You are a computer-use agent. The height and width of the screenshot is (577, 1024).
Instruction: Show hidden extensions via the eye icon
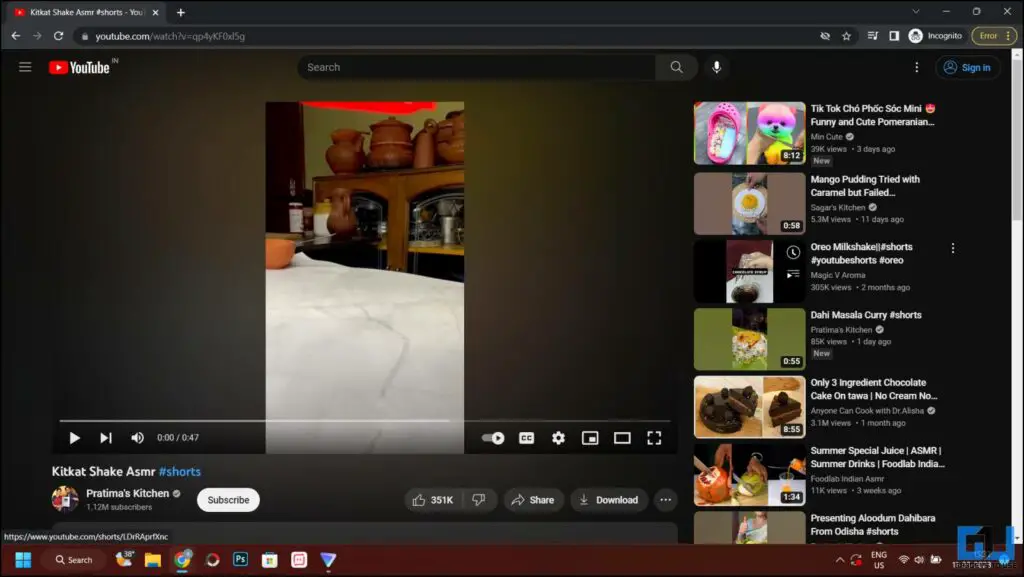click(824, 35)
